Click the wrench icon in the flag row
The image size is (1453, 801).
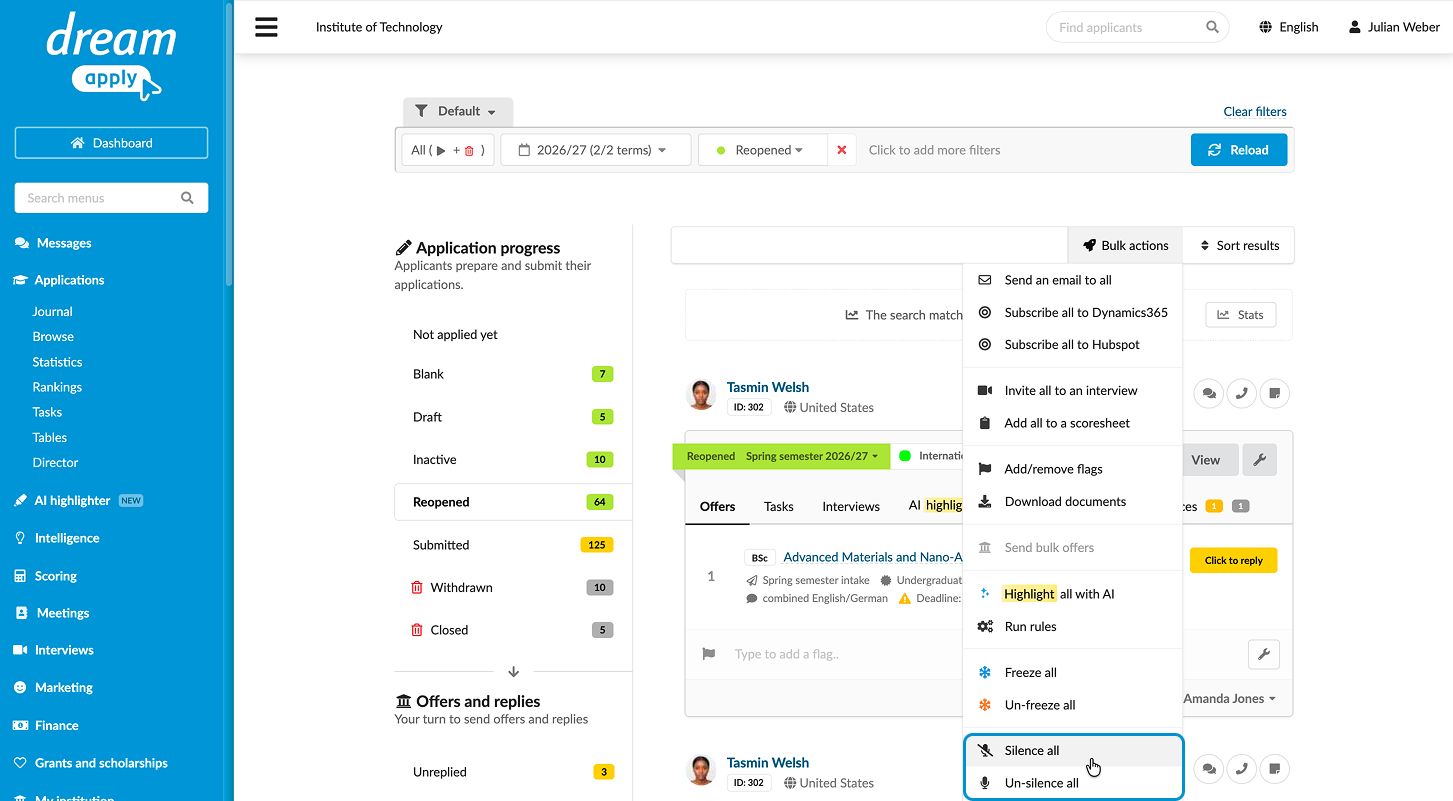click(x=1264, y=655)
